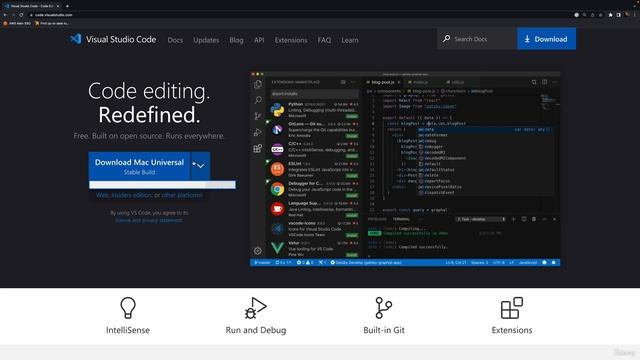Click the download arrow icon in header button
This screenshot has width=640, height=360.
(527, 39)
